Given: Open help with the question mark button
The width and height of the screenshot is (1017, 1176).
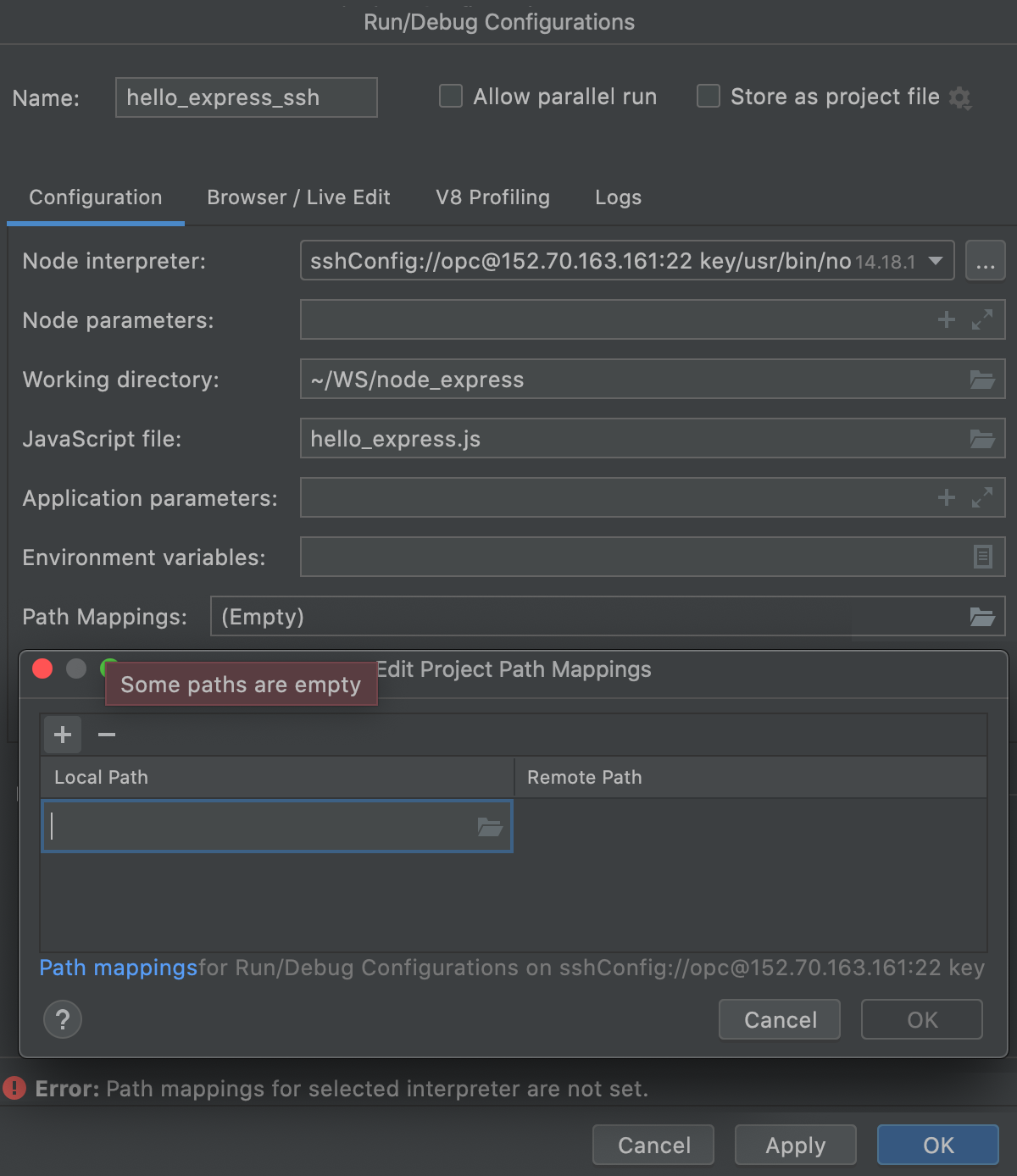Looking at the screenshot, I should pyautogui.click(x=63, y=1019).
